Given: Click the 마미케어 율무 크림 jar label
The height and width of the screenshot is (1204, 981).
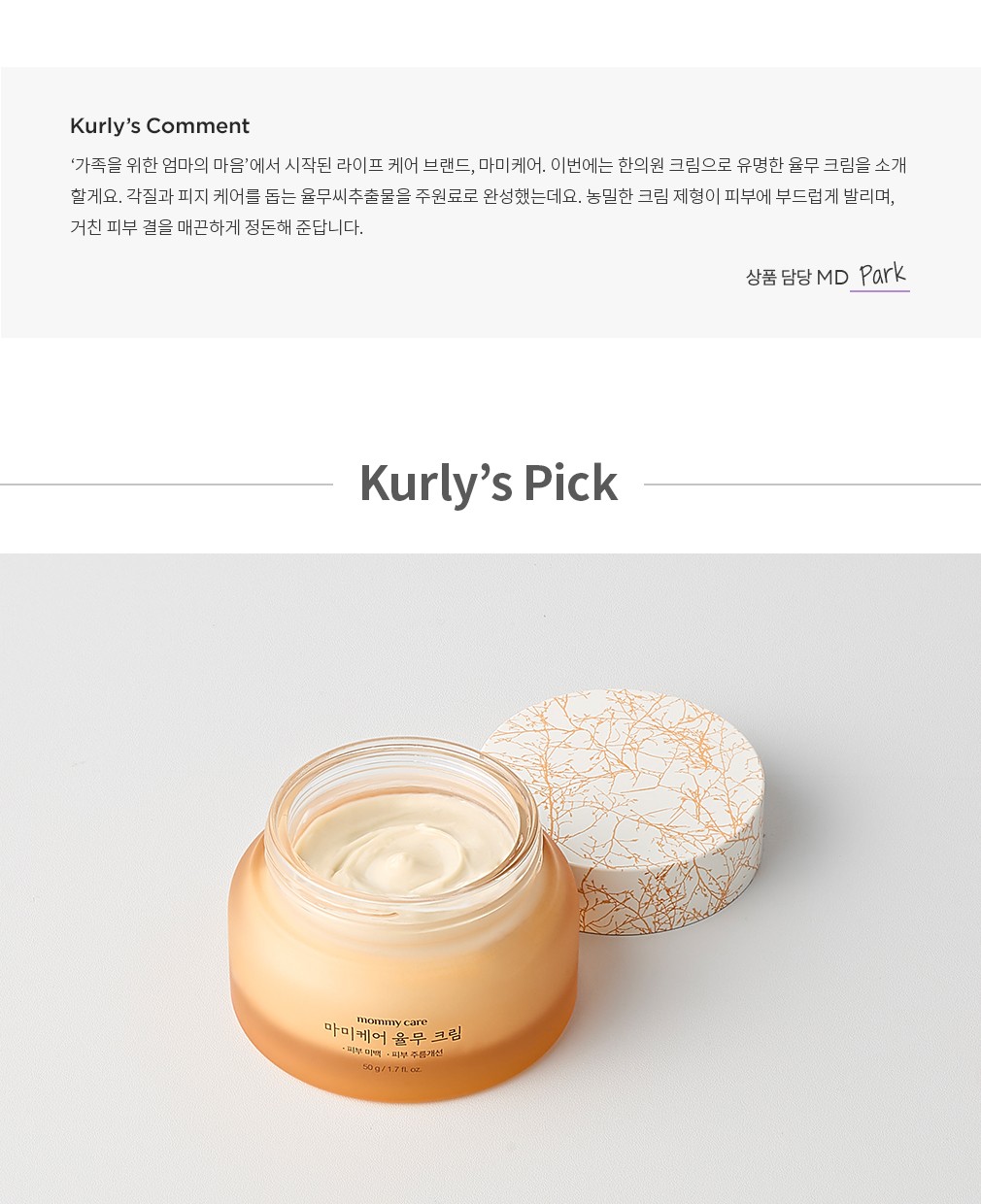Looking at the screenshot, I should tap(393, 1036).
